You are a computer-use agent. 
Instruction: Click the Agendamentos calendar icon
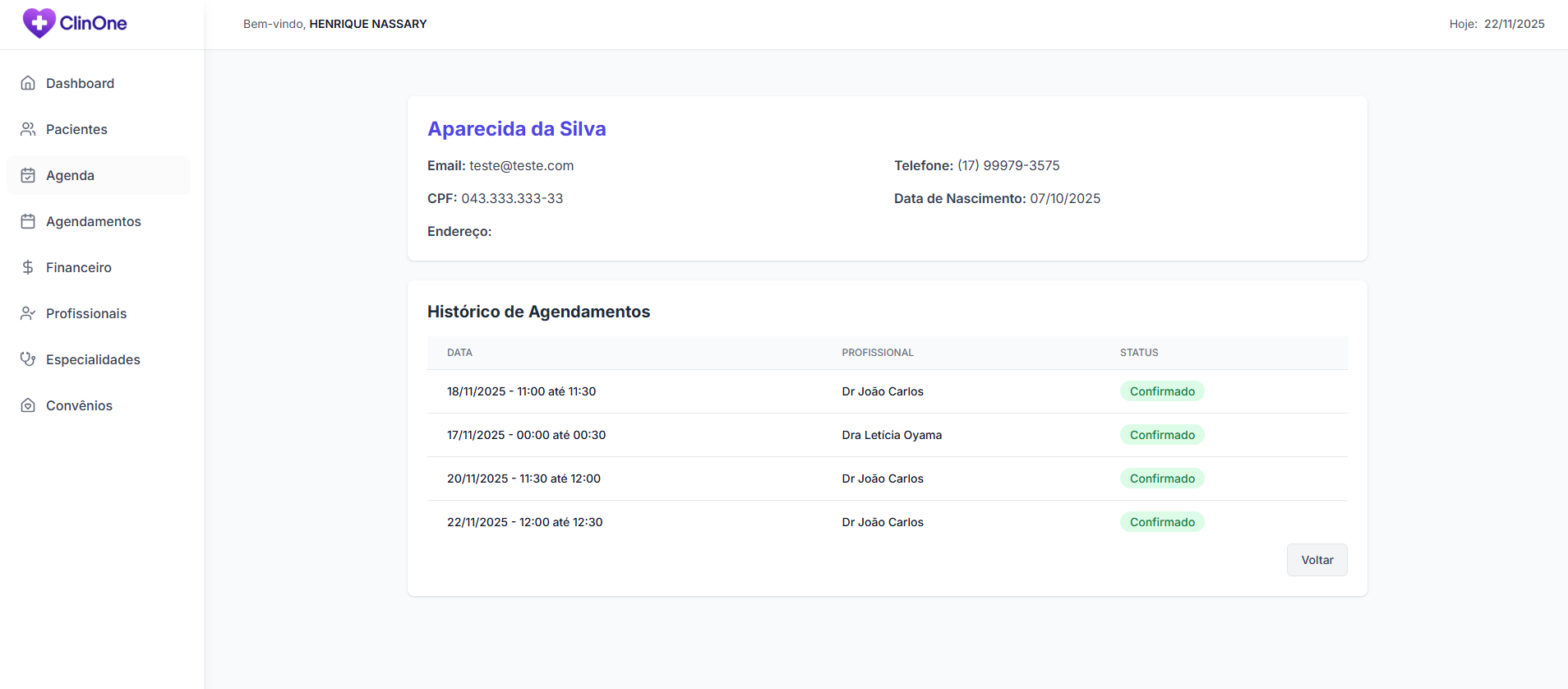[28, 221]
